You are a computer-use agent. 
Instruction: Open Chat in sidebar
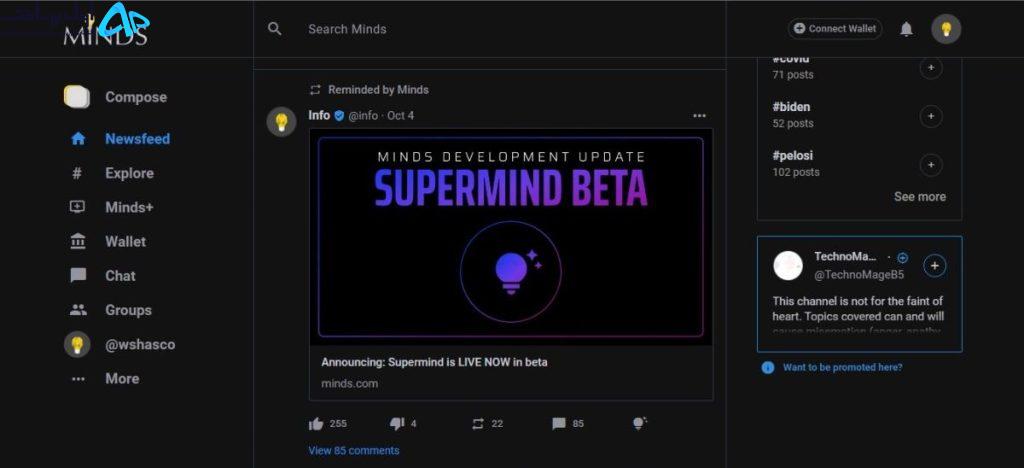(x=120, y=275)
